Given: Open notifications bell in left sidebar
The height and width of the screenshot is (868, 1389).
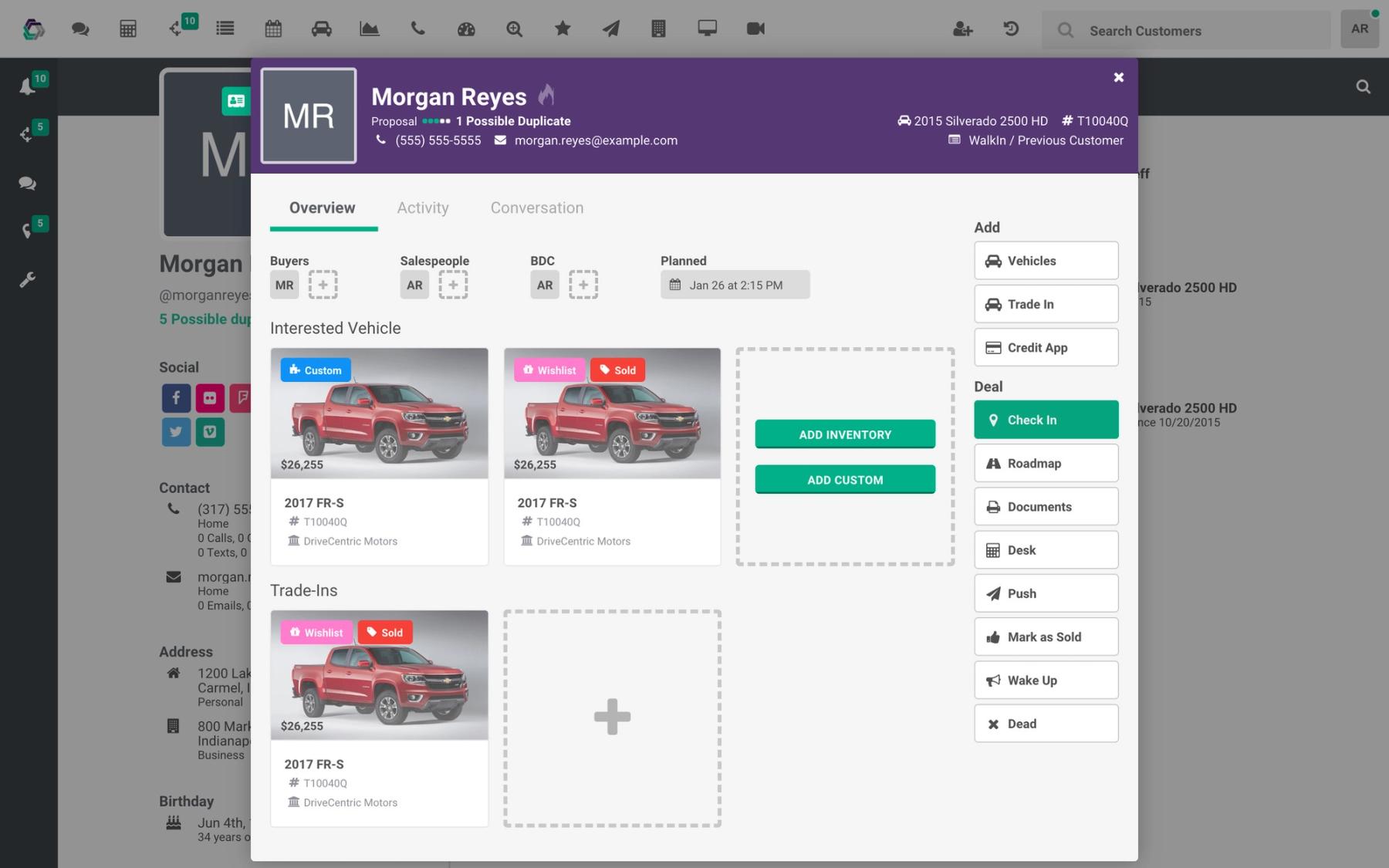Looking at the screenshot, I should (x=27, y=86).
